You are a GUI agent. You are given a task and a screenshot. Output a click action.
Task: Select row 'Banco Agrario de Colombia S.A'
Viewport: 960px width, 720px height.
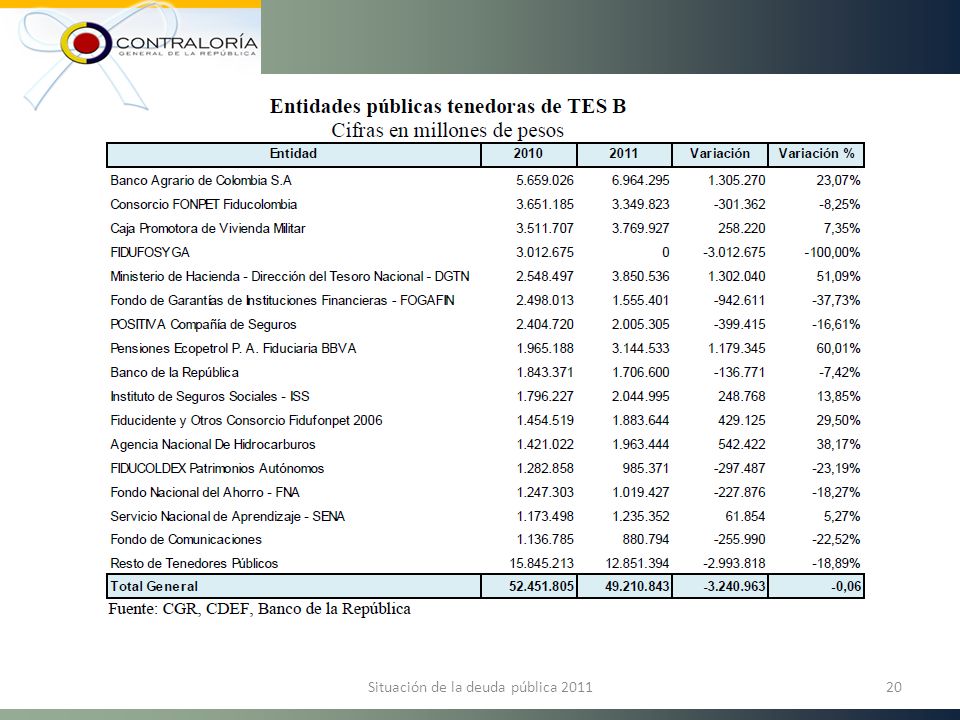(485, 181)
